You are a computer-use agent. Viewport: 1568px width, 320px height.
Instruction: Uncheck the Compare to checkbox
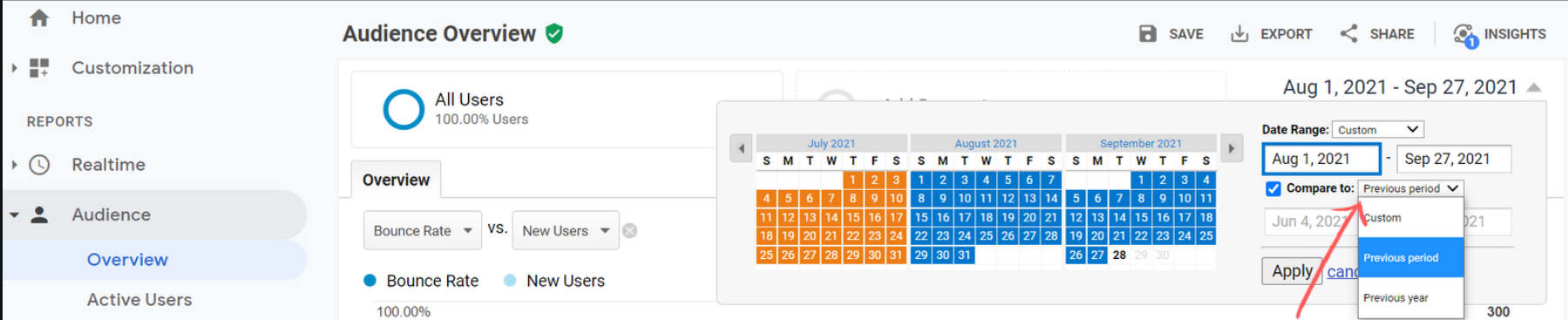(1273, 188)
